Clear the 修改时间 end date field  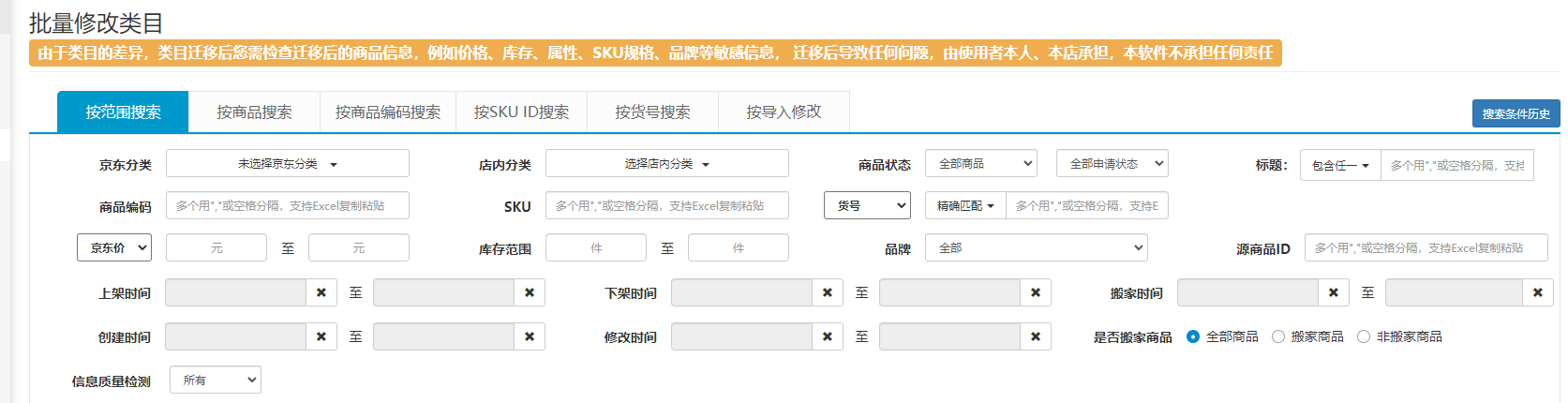[x=1036, y=337]
